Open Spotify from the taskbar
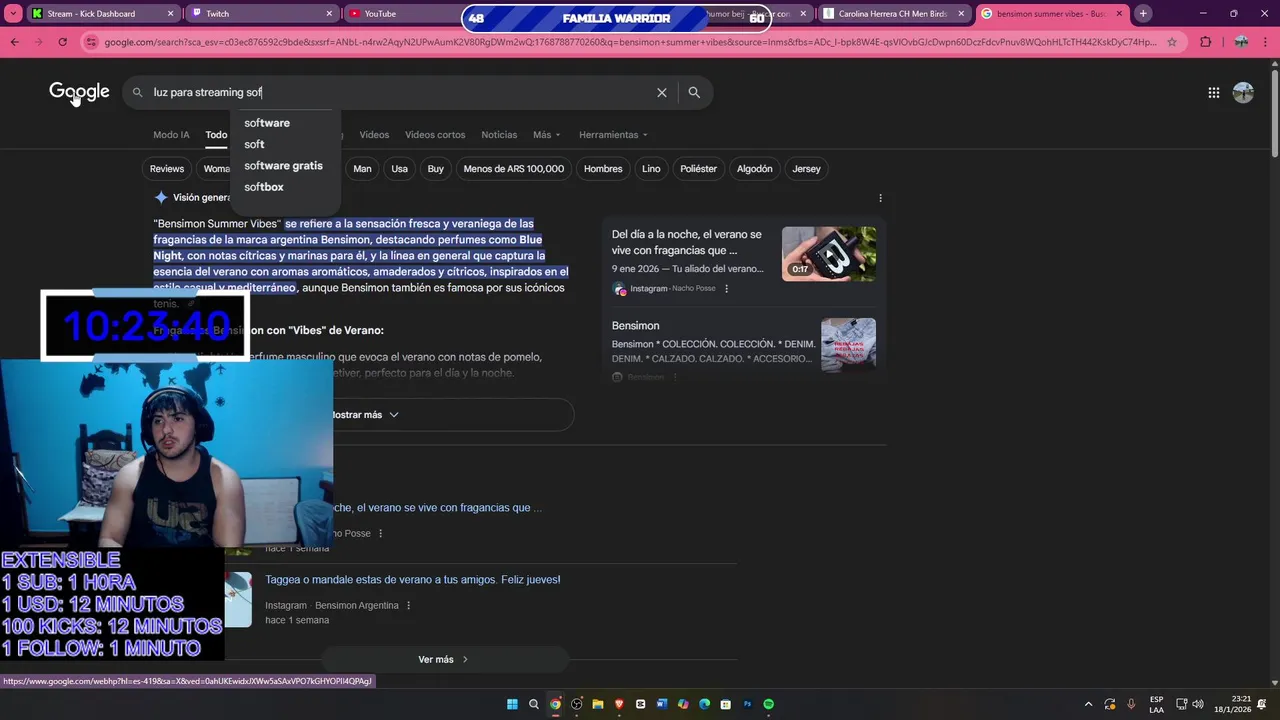Screen dimensions: 1280x720 pos(768,704)
